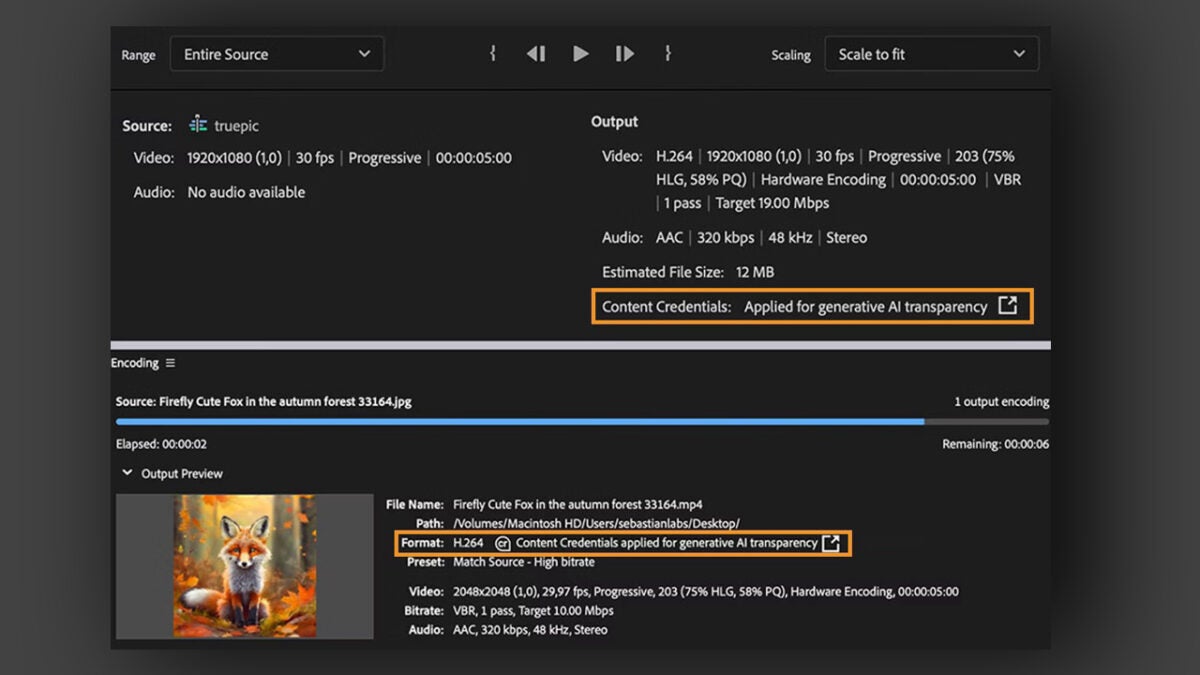Select the Encoding panel tab
1200x675 pixels.
point(134,363)
